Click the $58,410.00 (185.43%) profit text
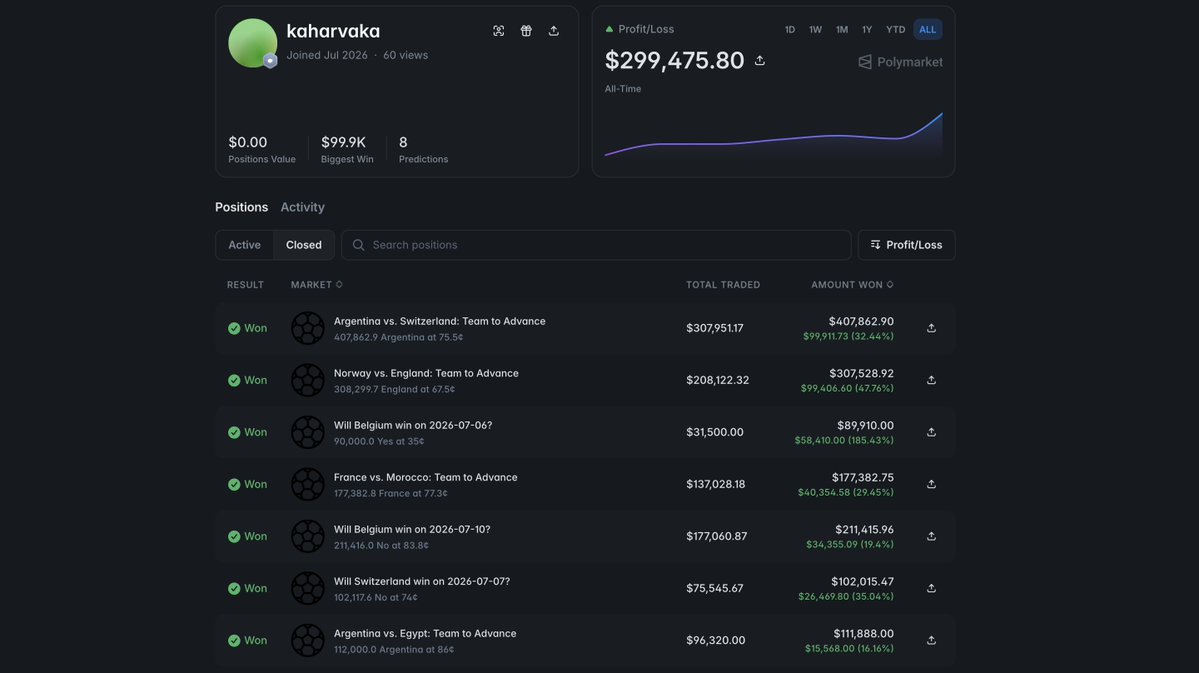This screenshot has height=673, width=1199. [x=844, y=441]
